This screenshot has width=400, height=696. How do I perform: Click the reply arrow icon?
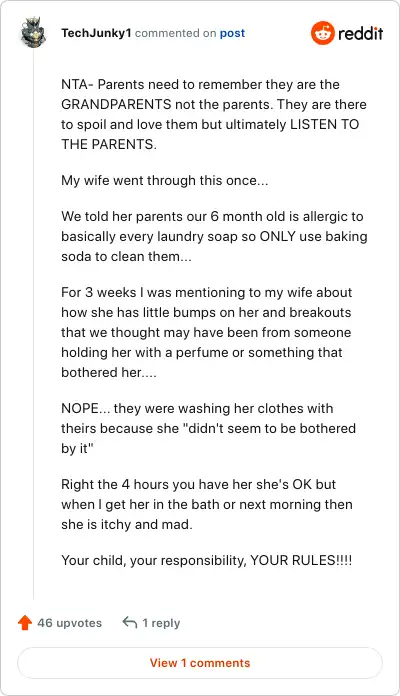130,622
